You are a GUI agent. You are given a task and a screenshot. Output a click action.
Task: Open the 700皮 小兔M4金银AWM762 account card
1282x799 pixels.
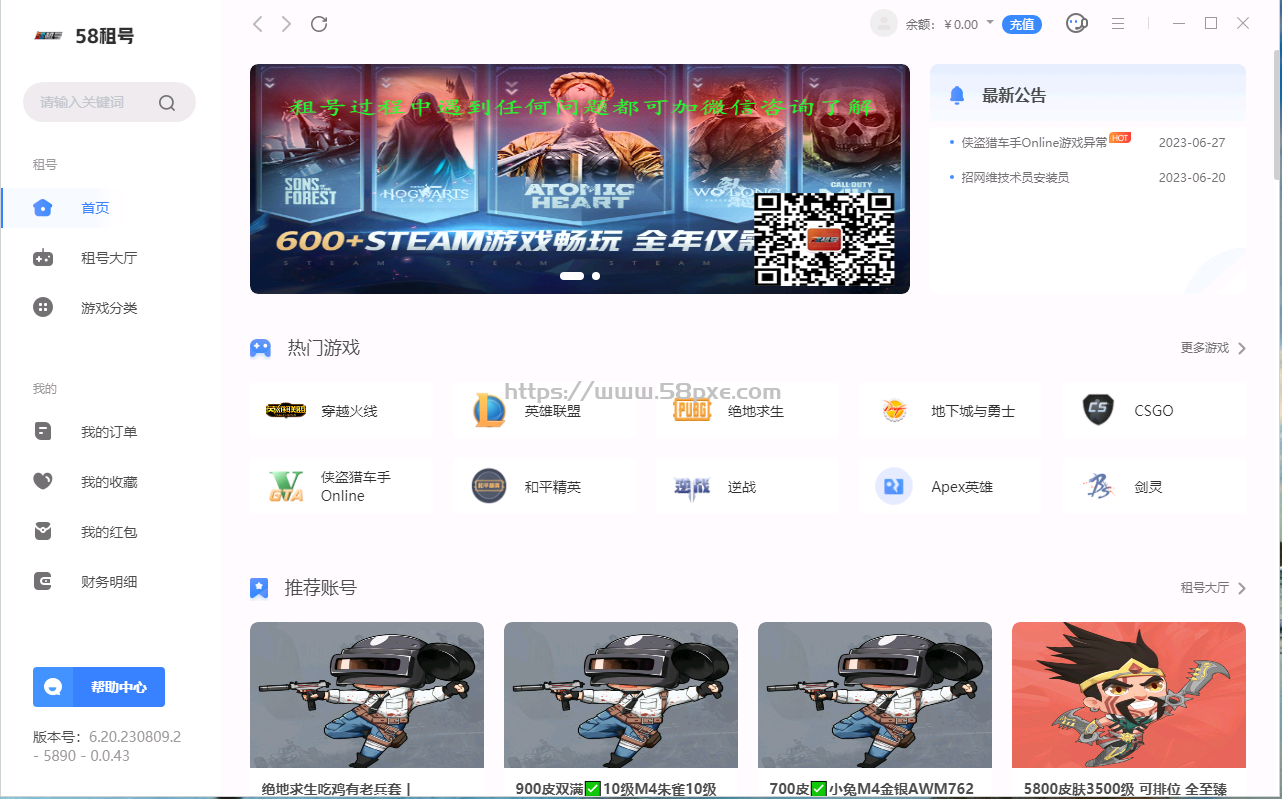point(875,710)
